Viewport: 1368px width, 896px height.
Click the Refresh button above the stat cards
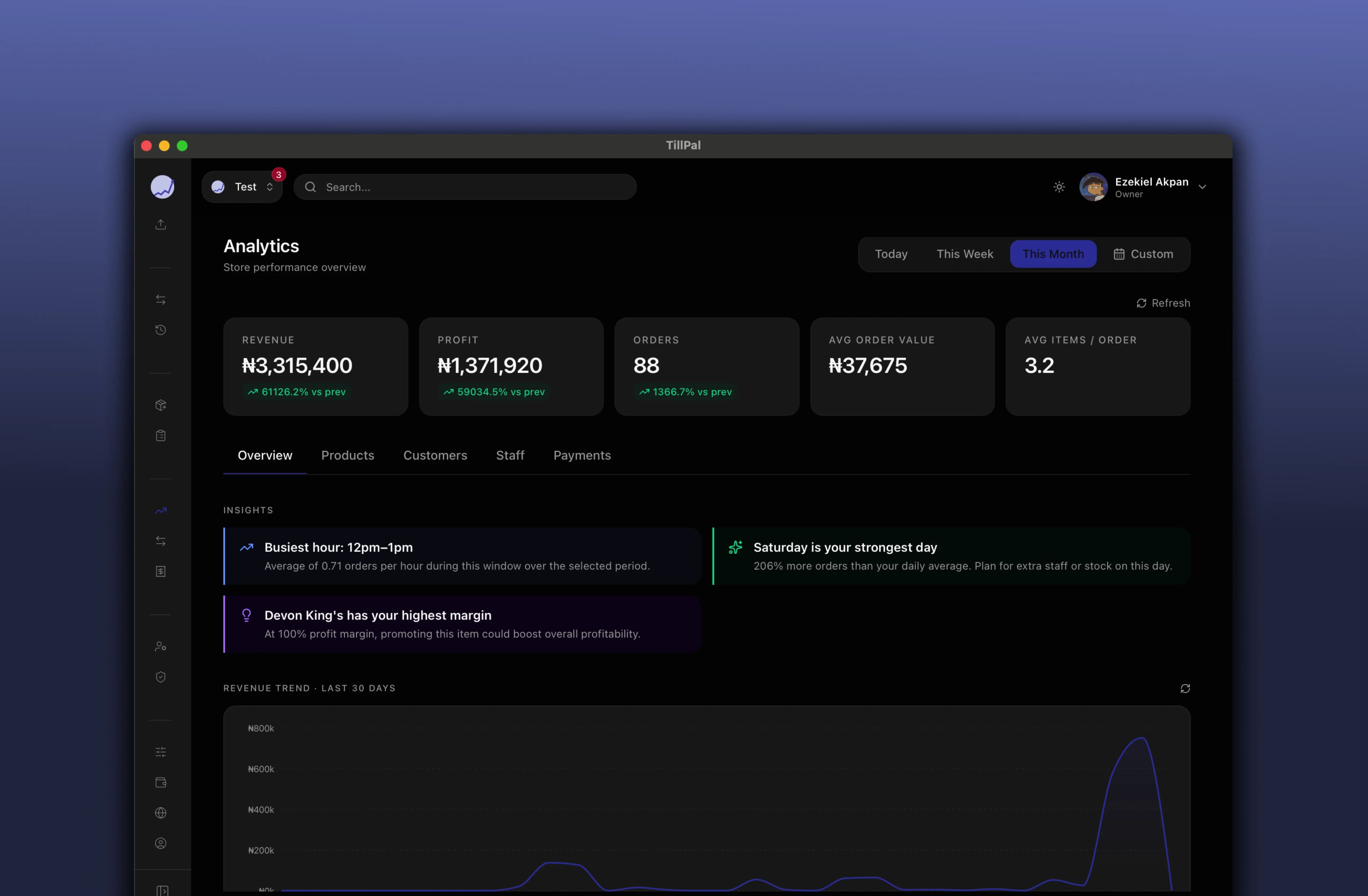[1163, 303]
